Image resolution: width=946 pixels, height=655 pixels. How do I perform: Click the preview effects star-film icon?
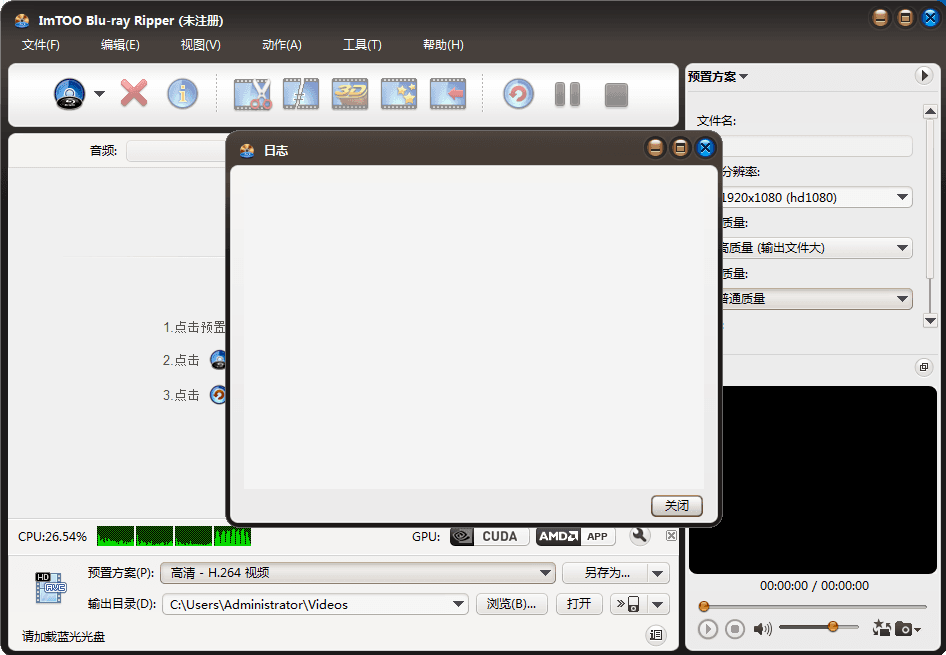pos(881,628)
